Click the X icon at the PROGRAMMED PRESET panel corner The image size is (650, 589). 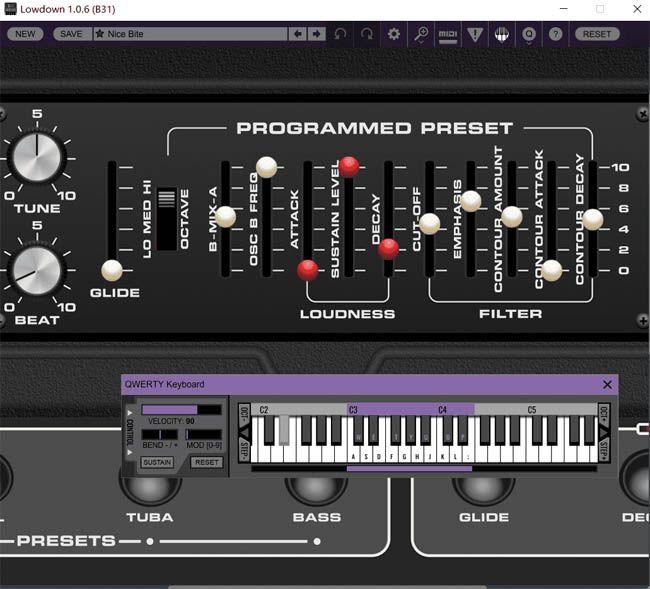point(643,114)
